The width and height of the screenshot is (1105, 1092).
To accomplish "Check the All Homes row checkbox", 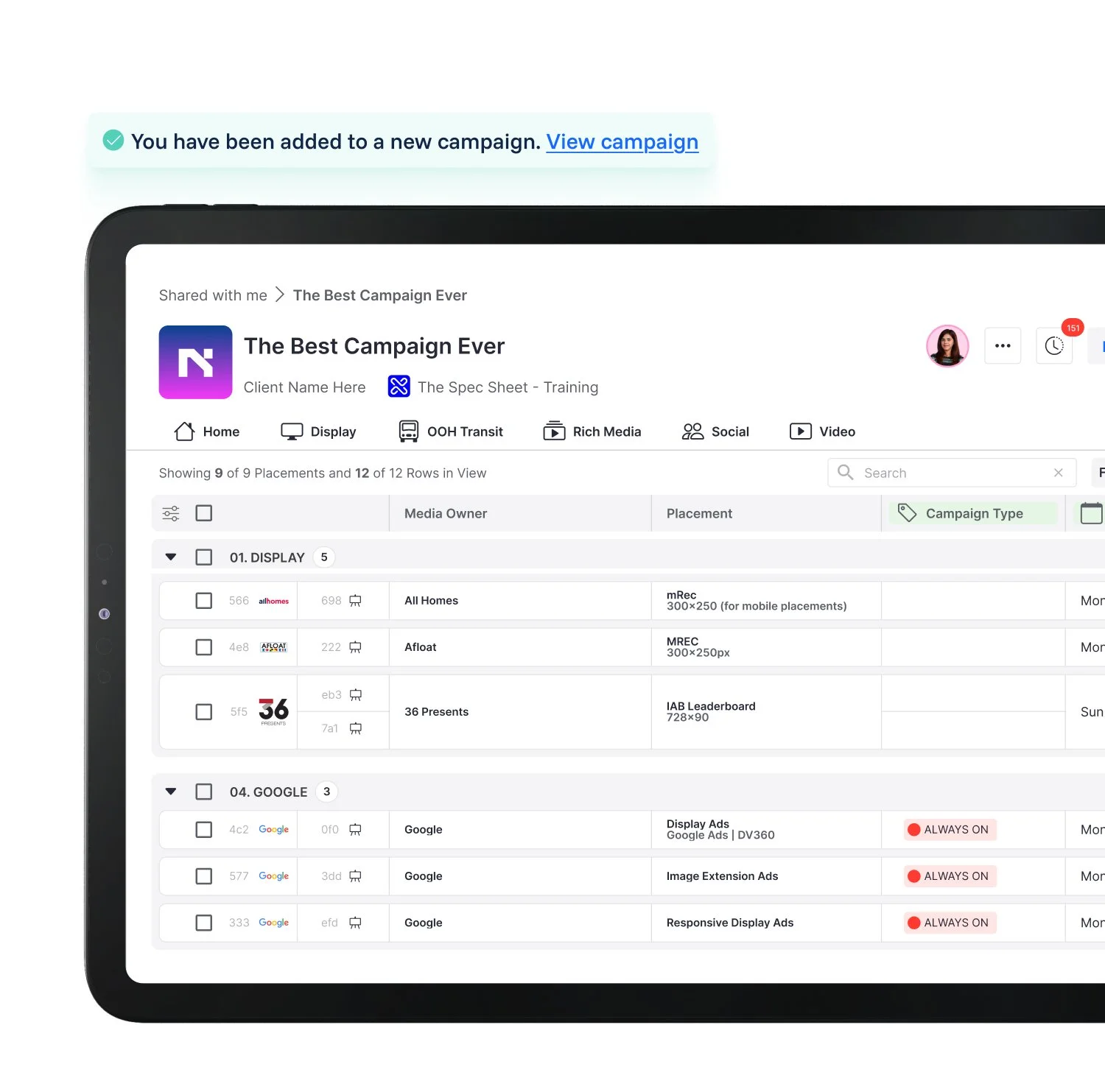I will pos(204,601).
